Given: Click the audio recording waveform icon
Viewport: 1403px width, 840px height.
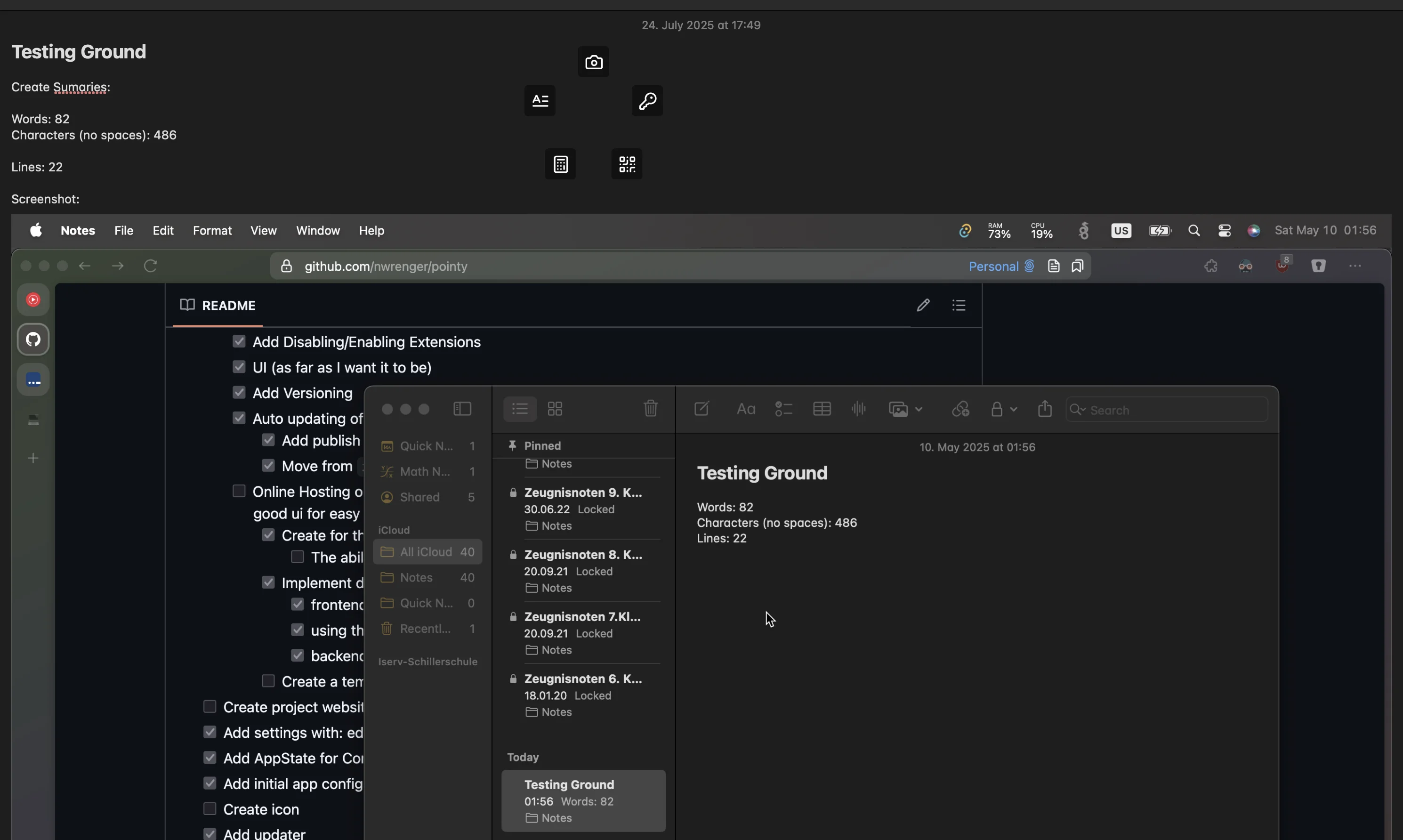Looking at the screenshot, I should [859, 409].
